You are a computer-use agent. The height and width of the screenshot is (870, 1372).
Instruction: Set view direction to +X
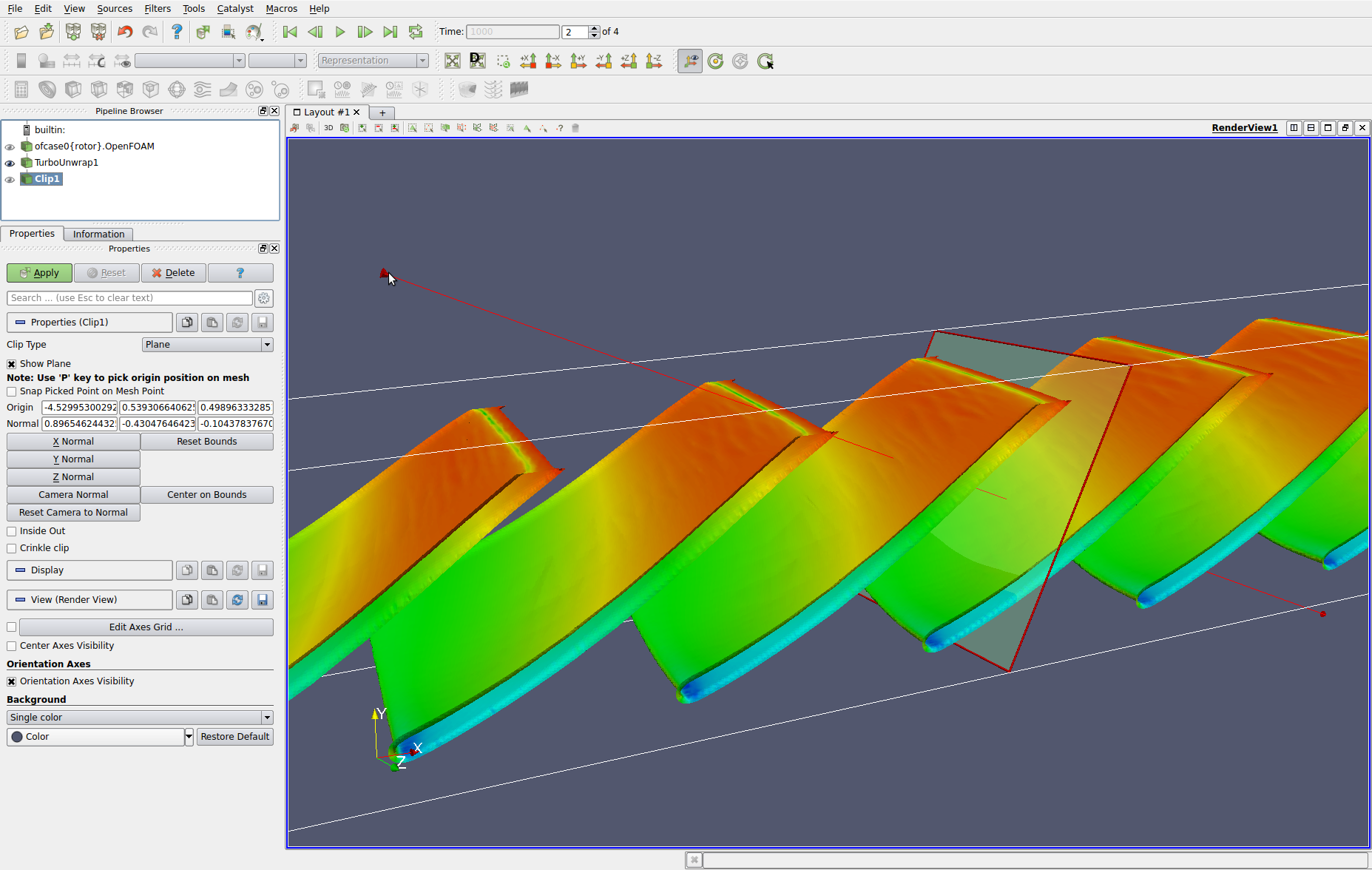click(528, 61)
